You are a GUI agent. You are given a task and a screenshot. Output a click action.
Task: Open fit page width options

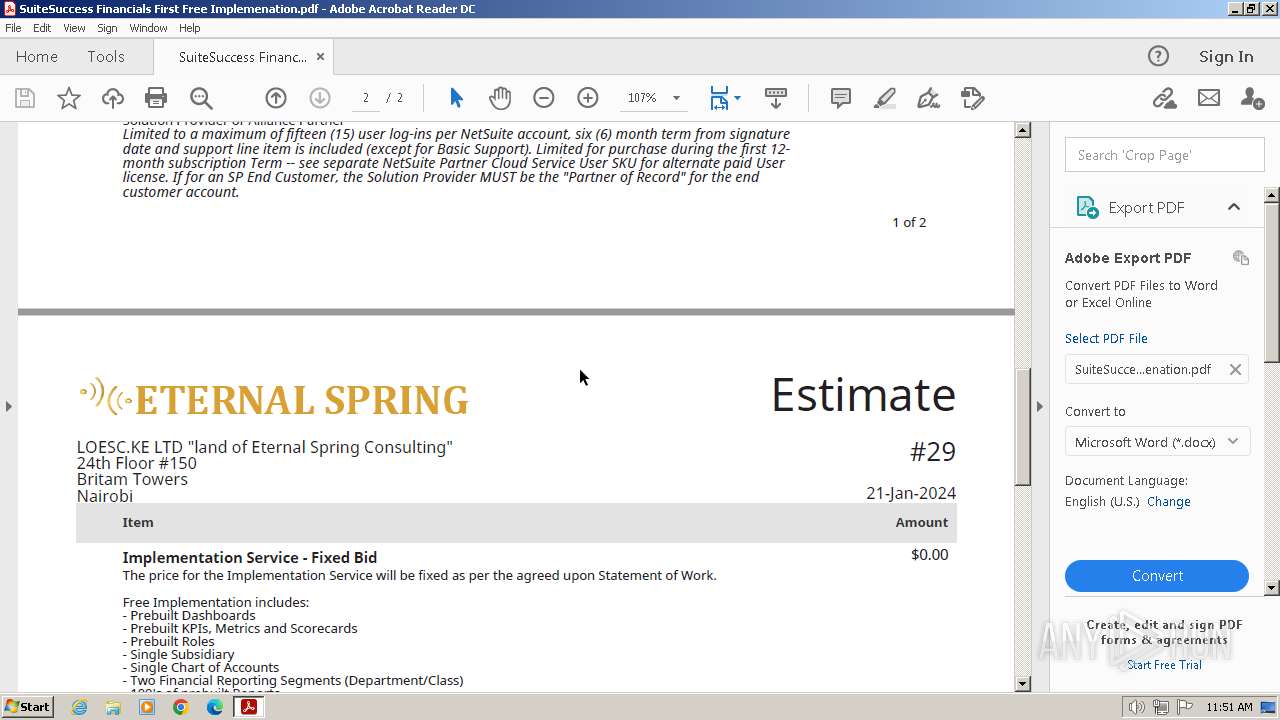click(725, 98)
